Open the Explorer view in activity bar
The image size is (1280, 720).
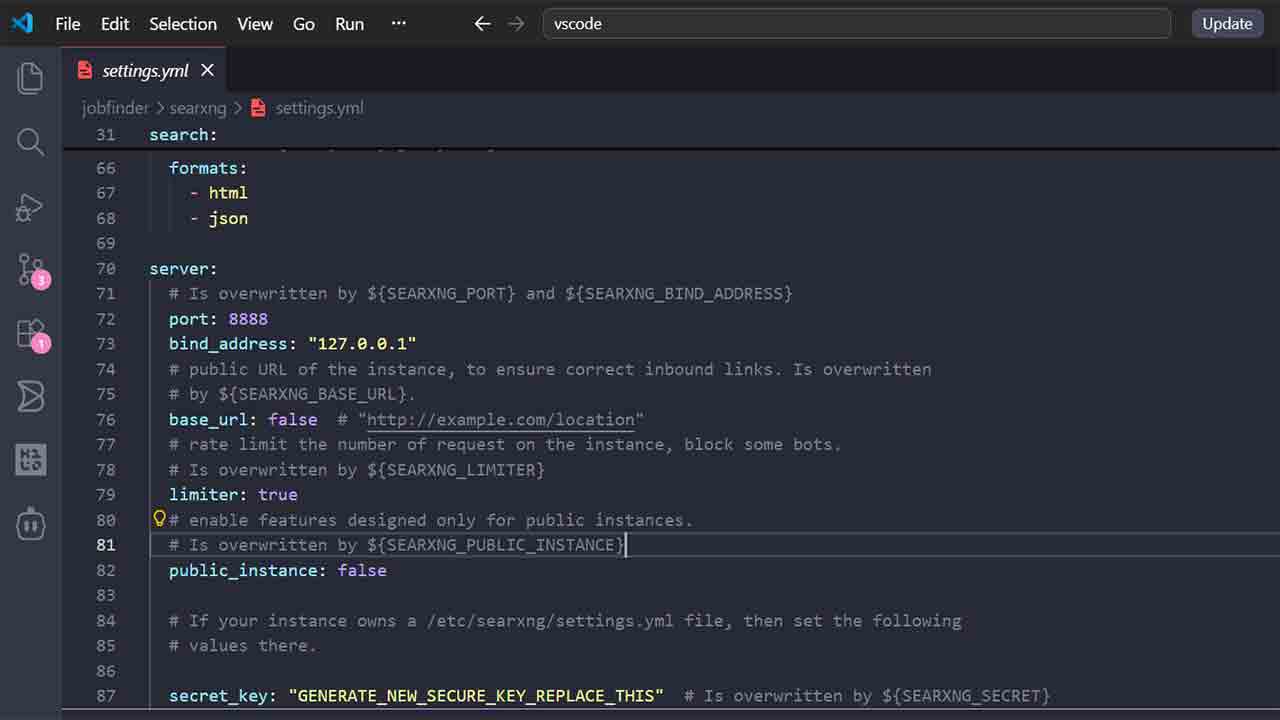click(30, 78)
